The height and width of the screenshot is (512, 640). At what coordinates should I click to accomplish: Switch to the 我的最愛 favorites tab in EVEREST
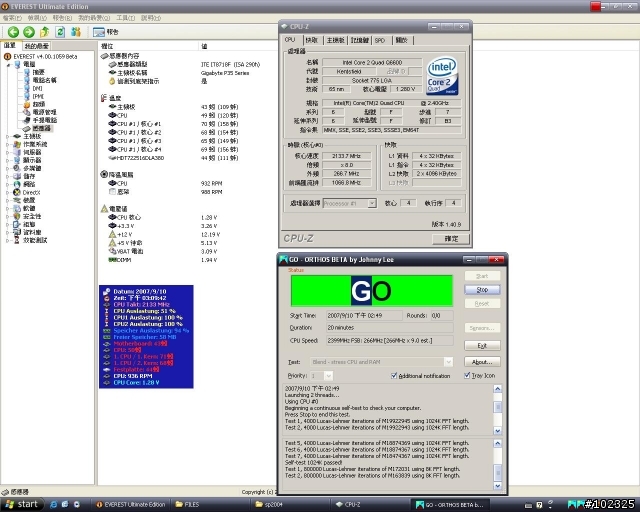tap(36, 46)
